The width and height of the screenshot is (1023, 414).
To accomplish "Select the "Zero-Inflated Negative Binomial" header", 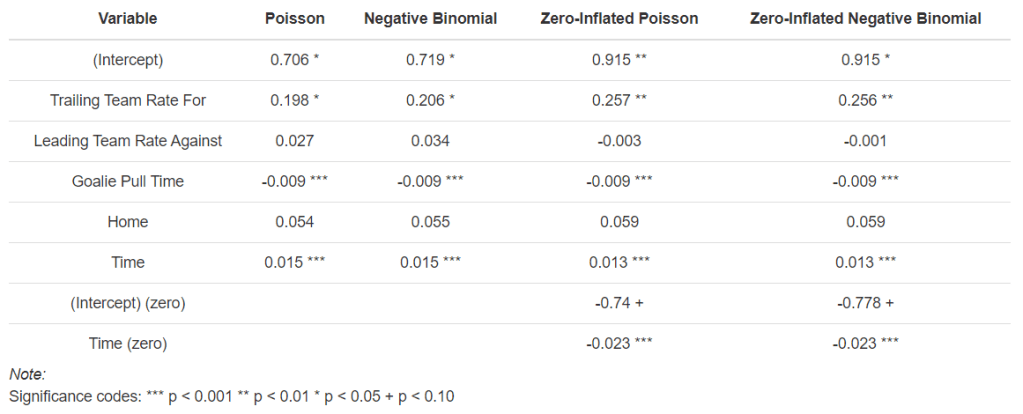I will point(865,19).
